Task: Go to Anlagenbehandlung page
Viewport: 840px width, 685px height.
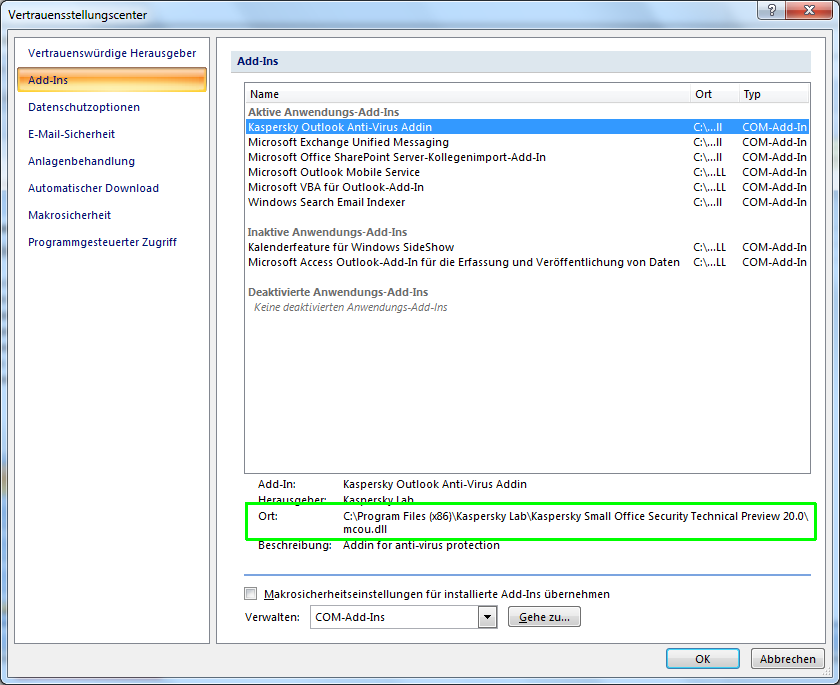Action: coord(81,161)
